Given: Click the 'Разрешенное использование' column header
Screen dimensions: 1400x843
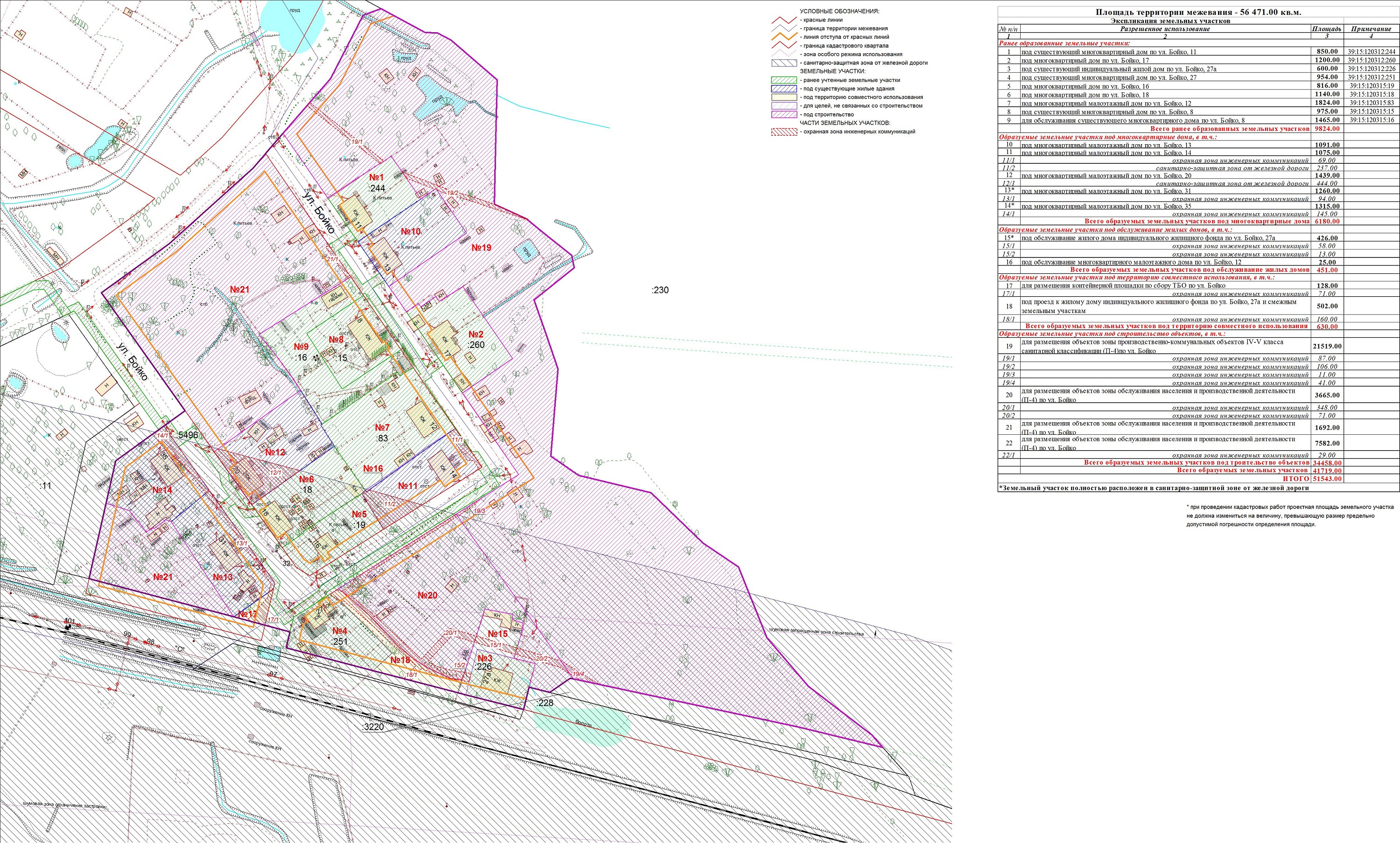Looking at the screenshot, I should click(x=1165, y=29).
